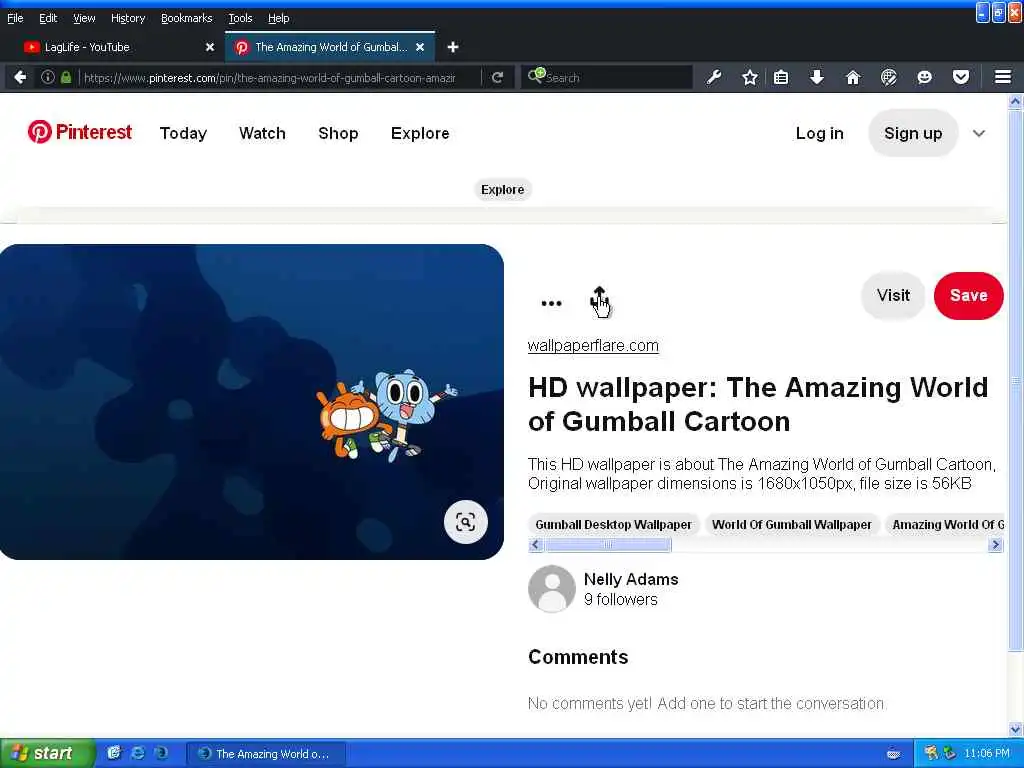Click the Sign up button
Screen dimensions: 1024x768
coord(912,133)
